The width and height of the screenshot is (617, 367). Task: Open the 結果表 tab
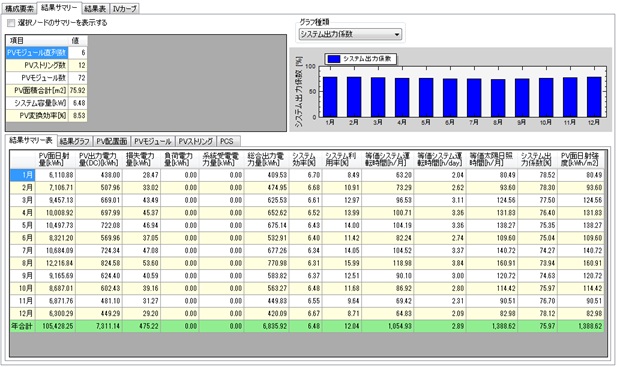pyautogui.click(x=95, y=8)
